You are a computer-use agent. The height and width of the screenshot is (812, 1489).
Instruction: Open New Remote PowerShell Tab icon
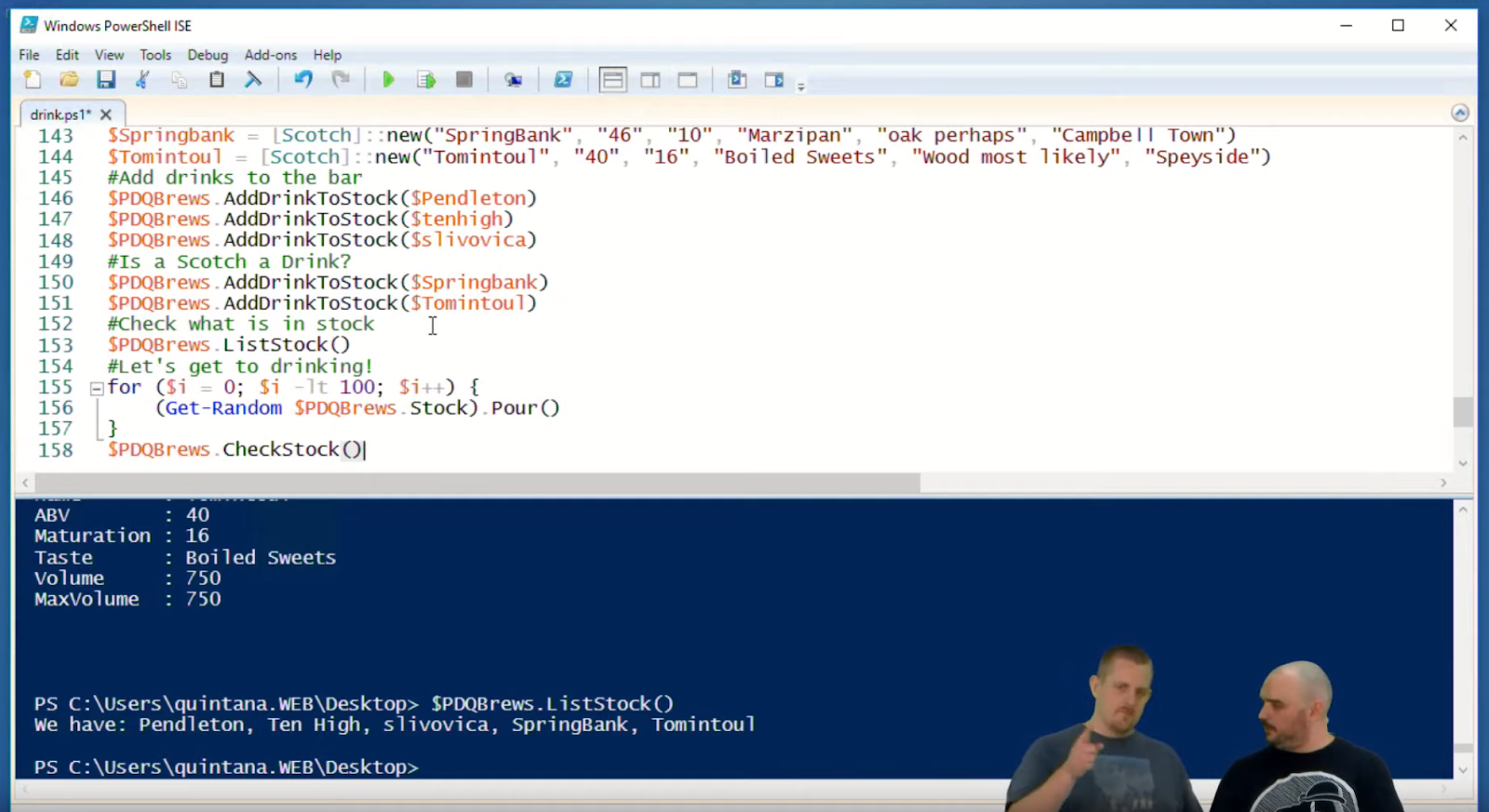point(513,80)
